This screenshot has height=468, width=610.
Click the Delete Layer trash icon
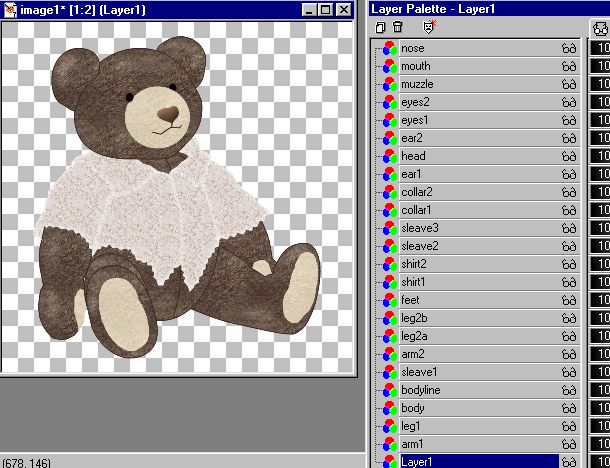click(397, 28)
